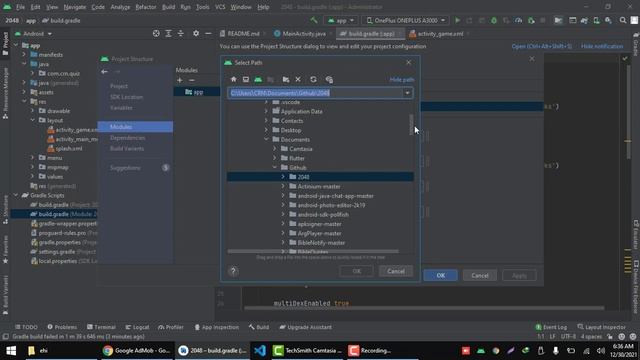
Task: Expand all icon in Project panel header
Action: coord(168,33)
